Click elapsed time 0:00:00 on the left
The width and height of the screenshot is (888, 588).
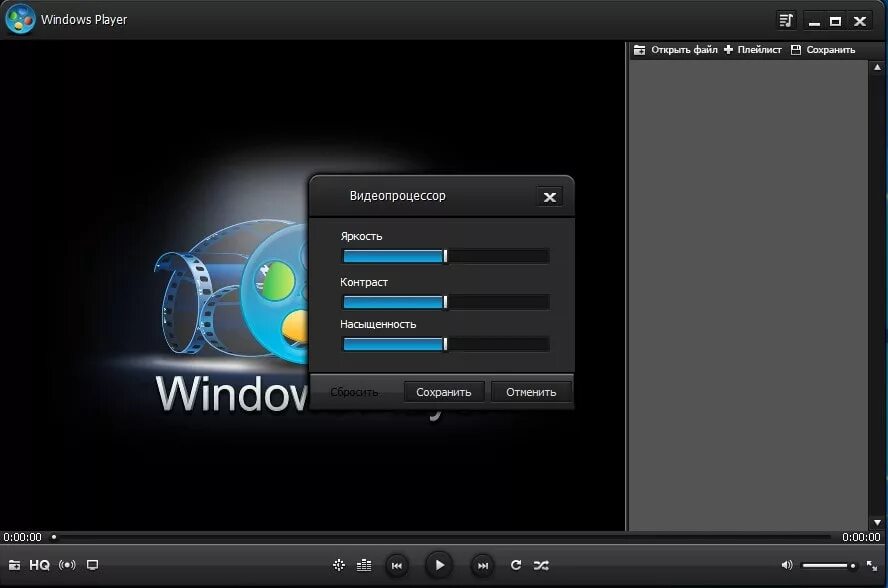[23, 537]
